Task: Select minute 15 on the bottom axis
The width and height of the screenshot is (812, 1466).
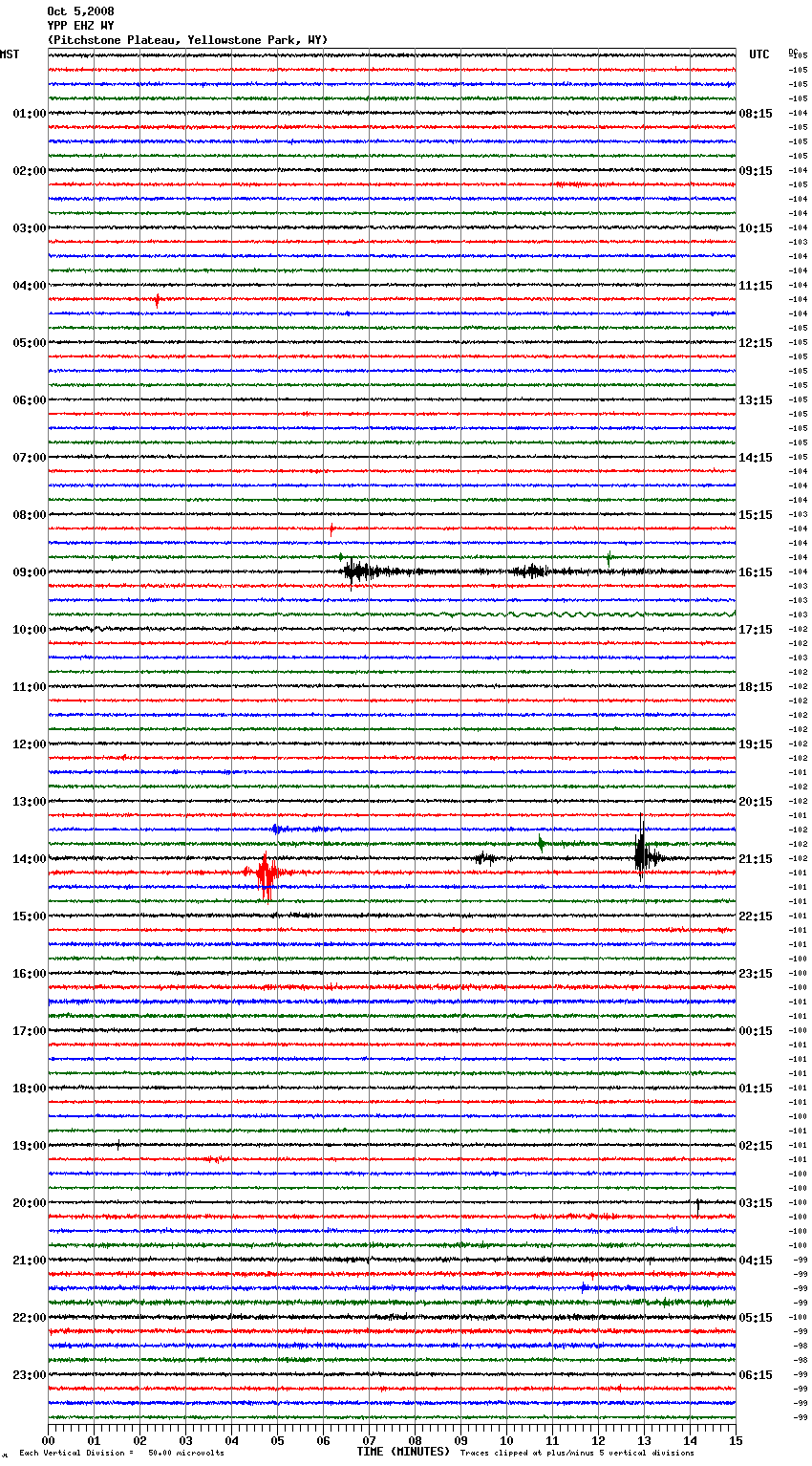Action: coord(736,1440)
